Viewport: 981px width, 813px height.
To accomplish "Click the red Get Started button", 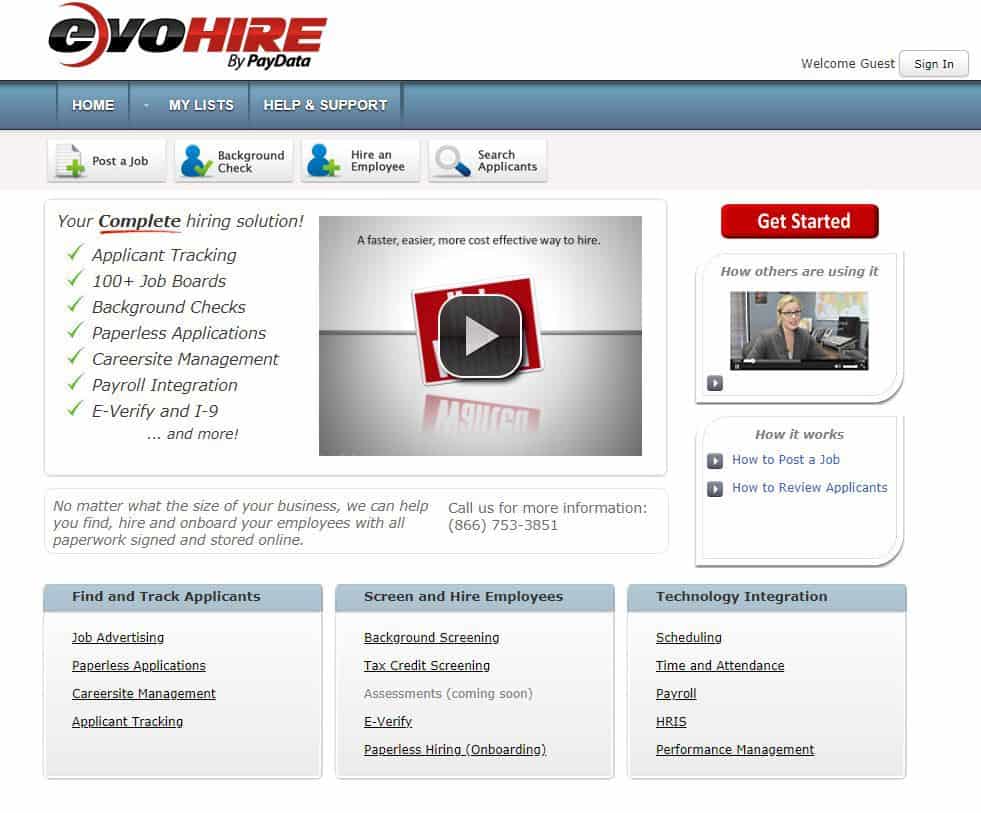I will (x=800, y=221).
